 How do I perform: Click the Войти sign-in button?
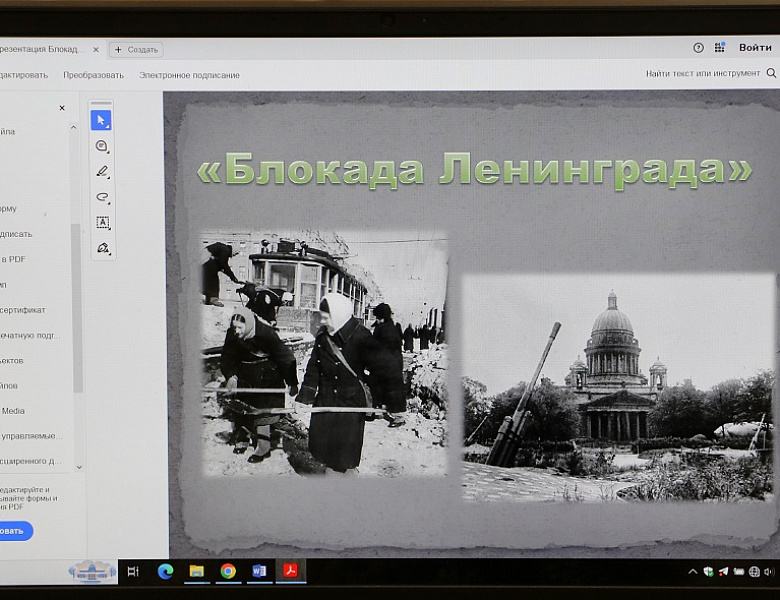755,48
